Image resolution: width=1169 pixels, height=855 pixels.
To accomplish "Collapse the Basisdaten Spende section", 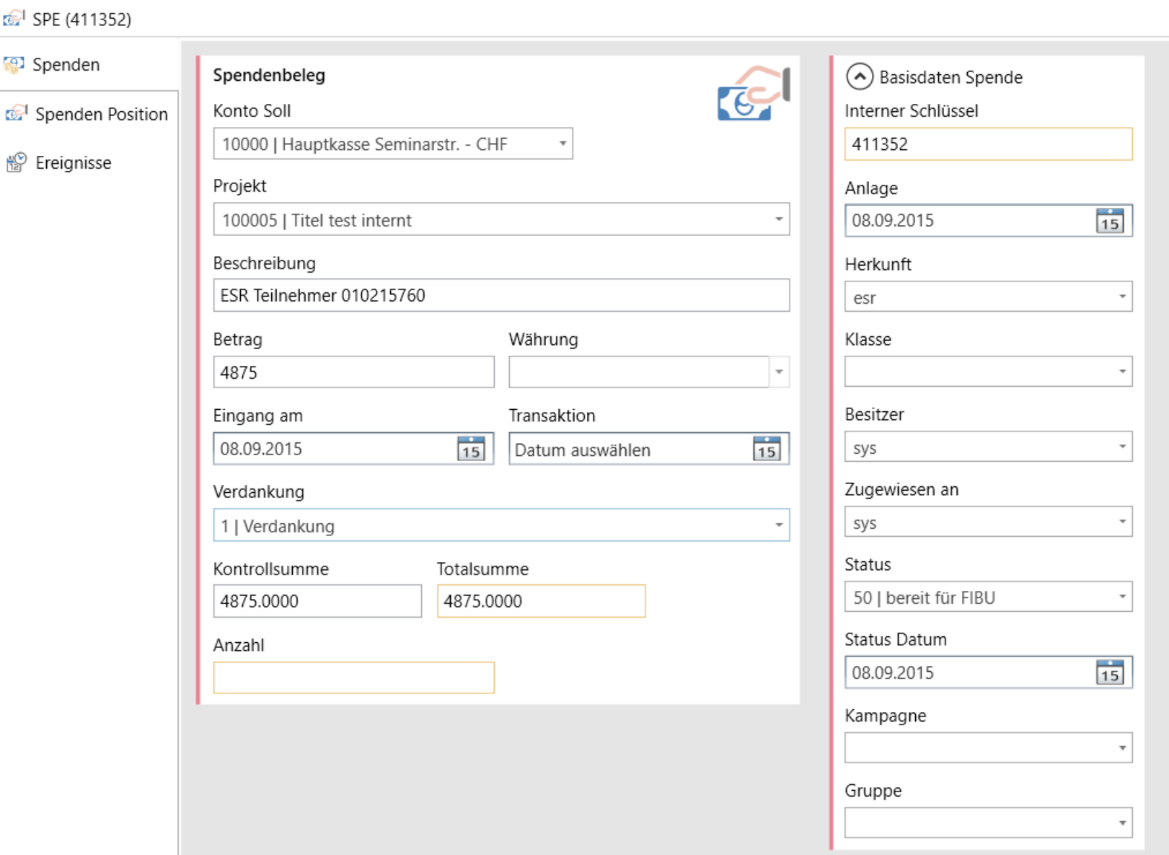I will (x=858, y=77).
